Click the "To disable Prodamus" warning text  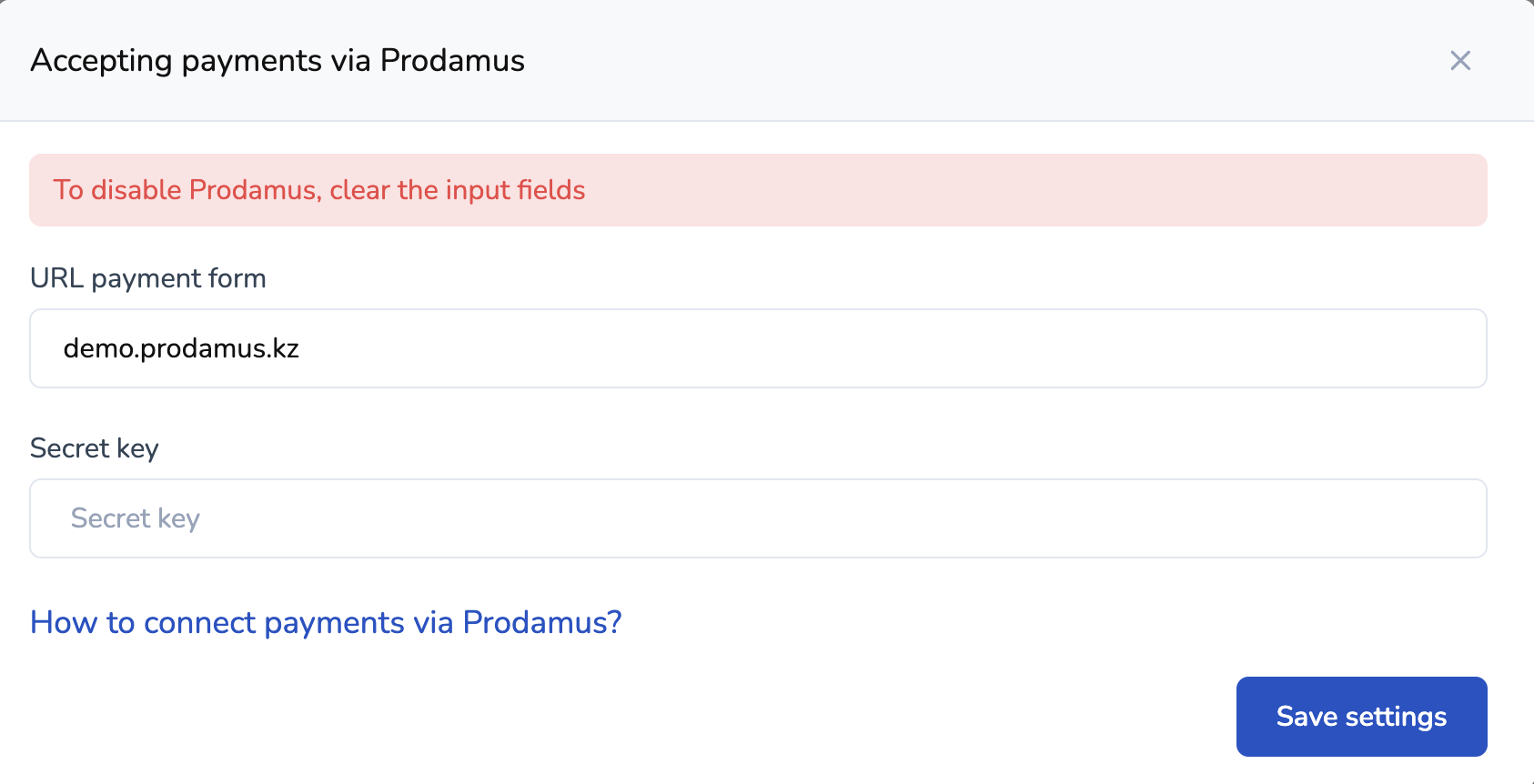coord(318,190)
